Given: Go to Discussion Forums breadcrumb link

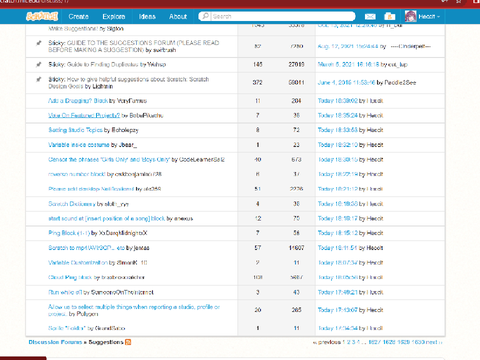Looking at the screenshot, I should (55, 342).
